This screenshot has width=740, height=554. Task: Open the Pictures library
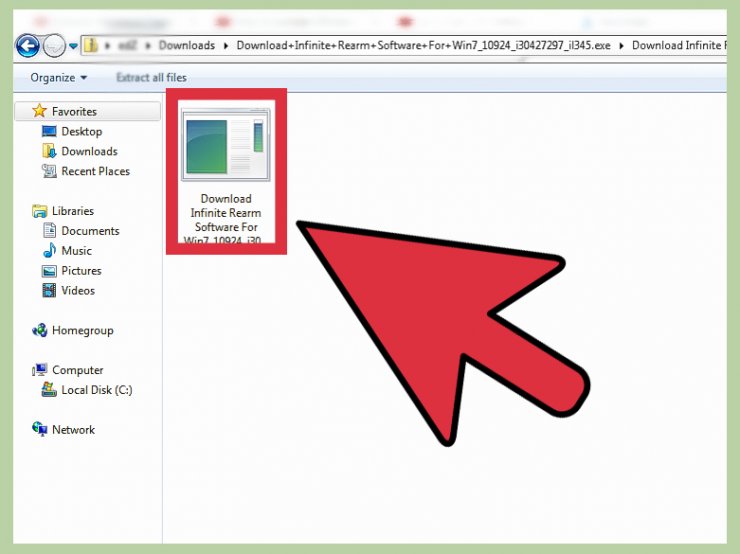click(x=81, y=270)
